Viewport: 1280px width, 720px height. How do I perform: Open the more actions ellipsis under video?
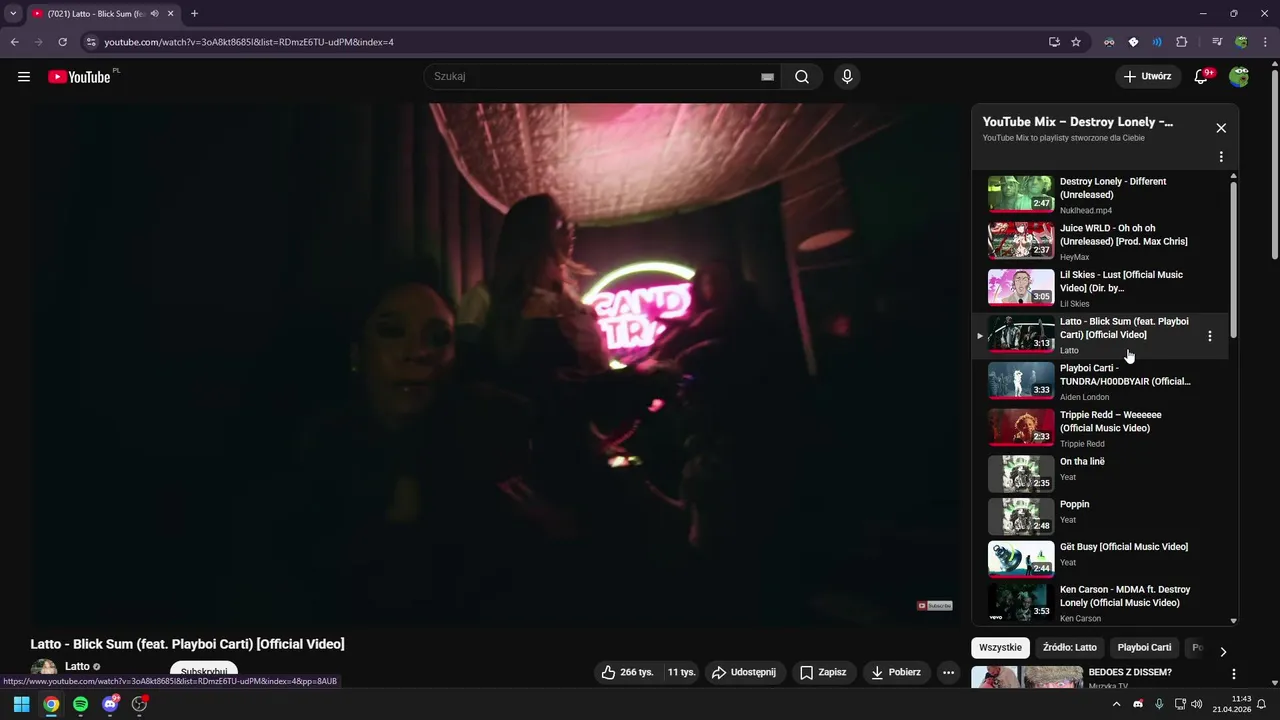tap(948, 672)
